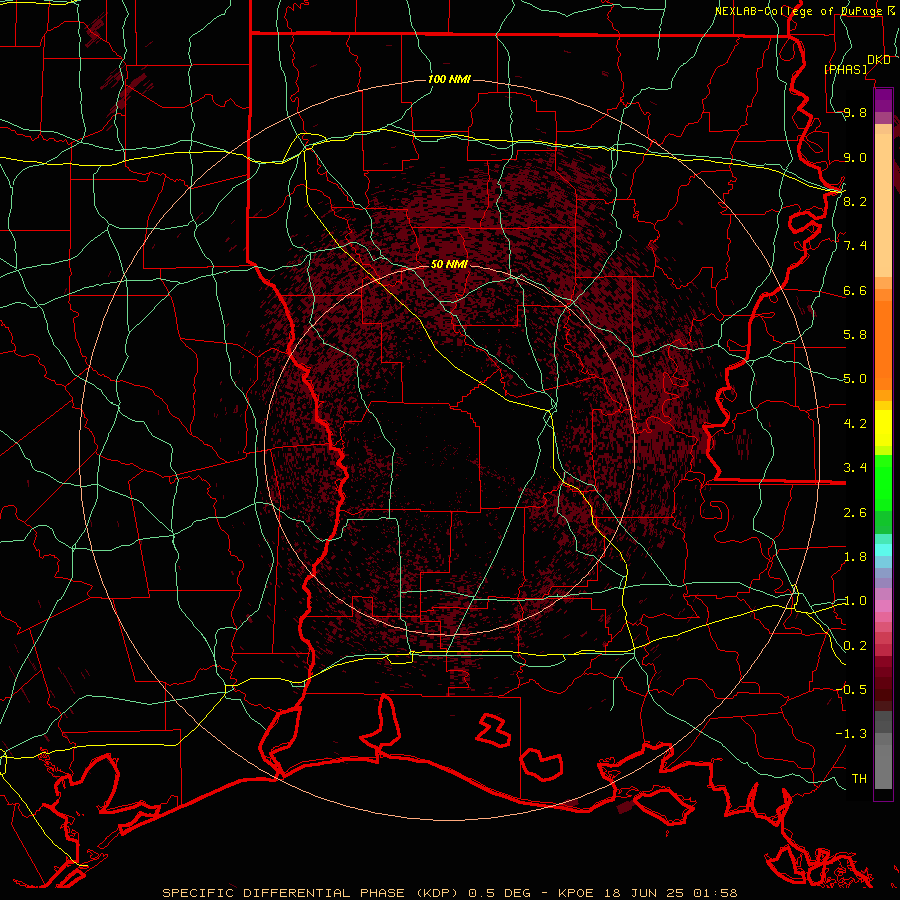
Task: Pick the cyan segment of the color bar
Action: click(883, 550)
